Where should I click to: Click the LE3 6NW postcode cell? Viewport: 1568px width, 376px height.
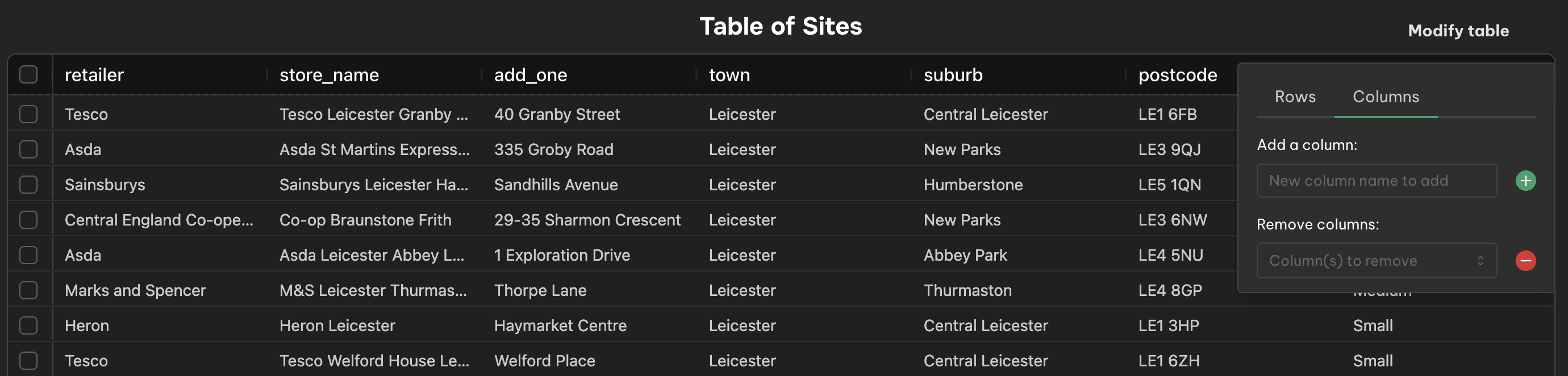pyautogui.click(x=1173, y=220)
